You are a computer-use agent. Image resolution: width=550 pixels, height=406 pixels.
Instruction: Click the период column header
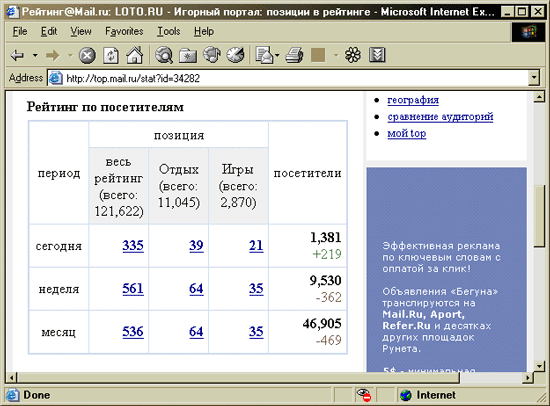59,173
